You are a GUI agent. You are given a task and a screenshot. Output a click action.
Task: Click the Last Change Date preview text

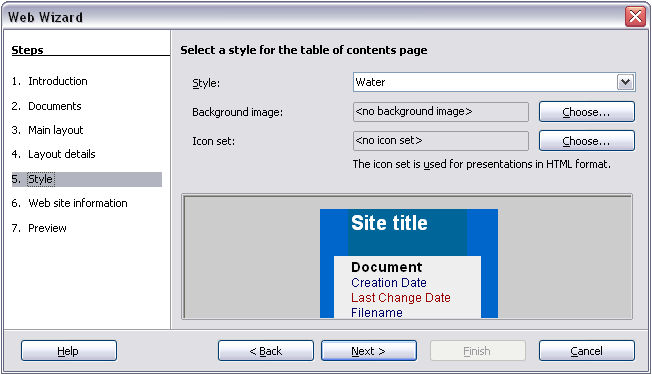coord(401,298)
